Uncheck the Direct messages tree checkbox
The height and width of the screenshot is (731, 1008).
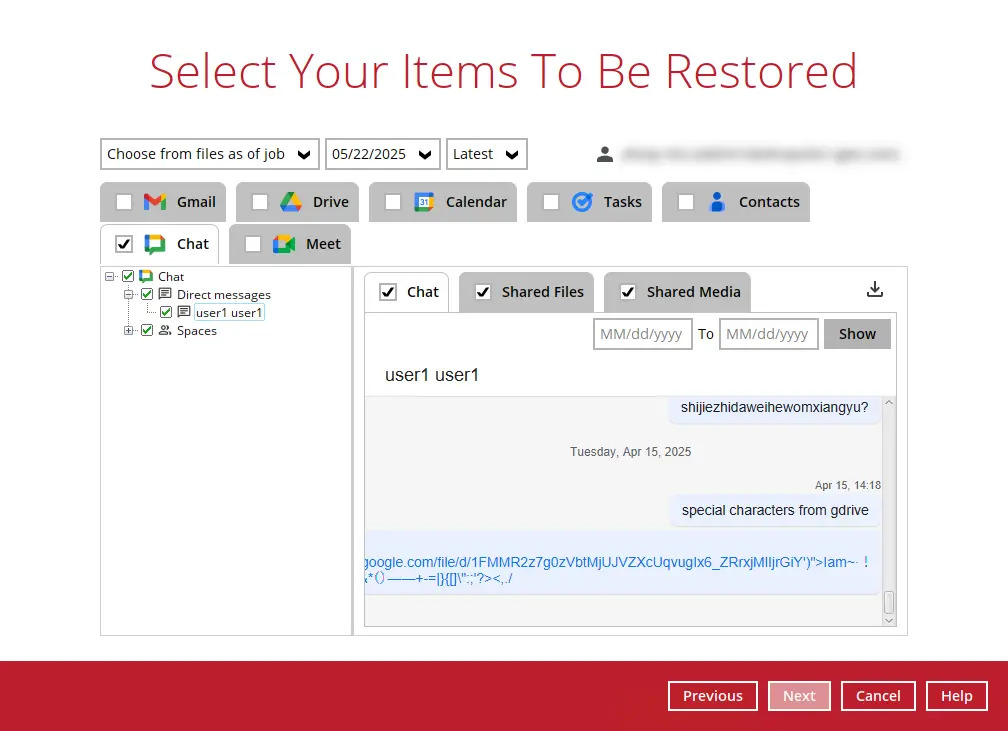tap(147, 294)
